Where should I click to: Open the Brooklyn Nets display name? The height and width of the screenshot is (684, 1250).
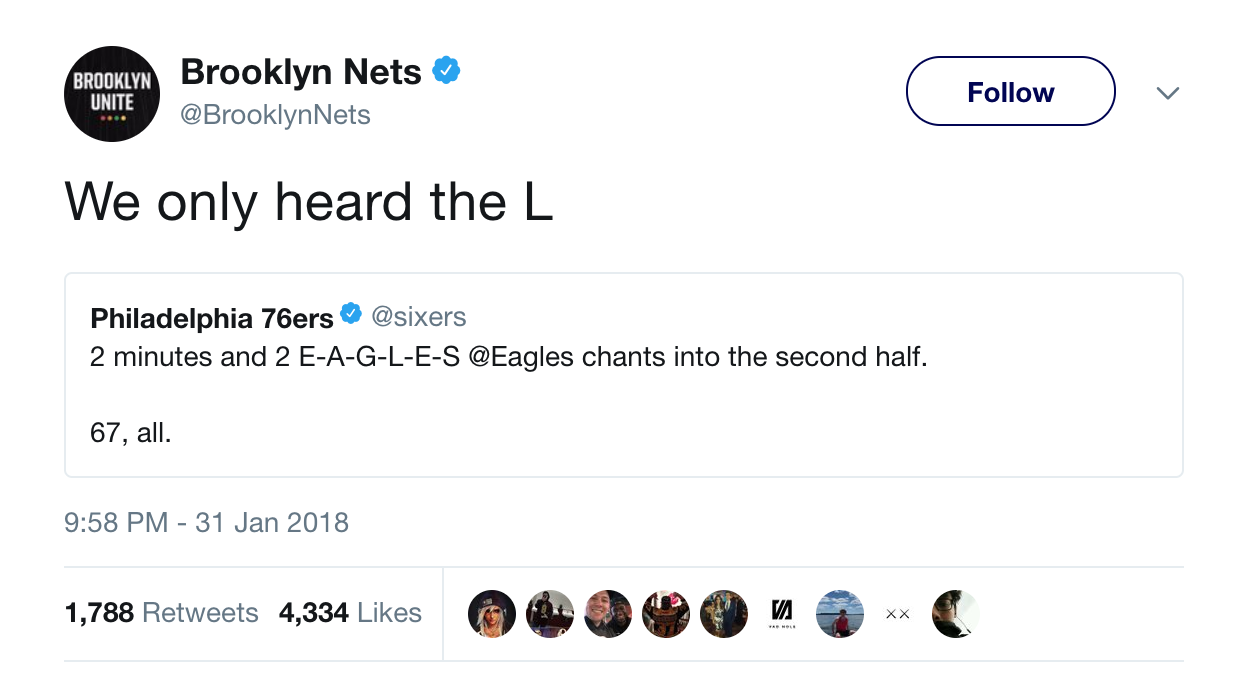(300, 72)
